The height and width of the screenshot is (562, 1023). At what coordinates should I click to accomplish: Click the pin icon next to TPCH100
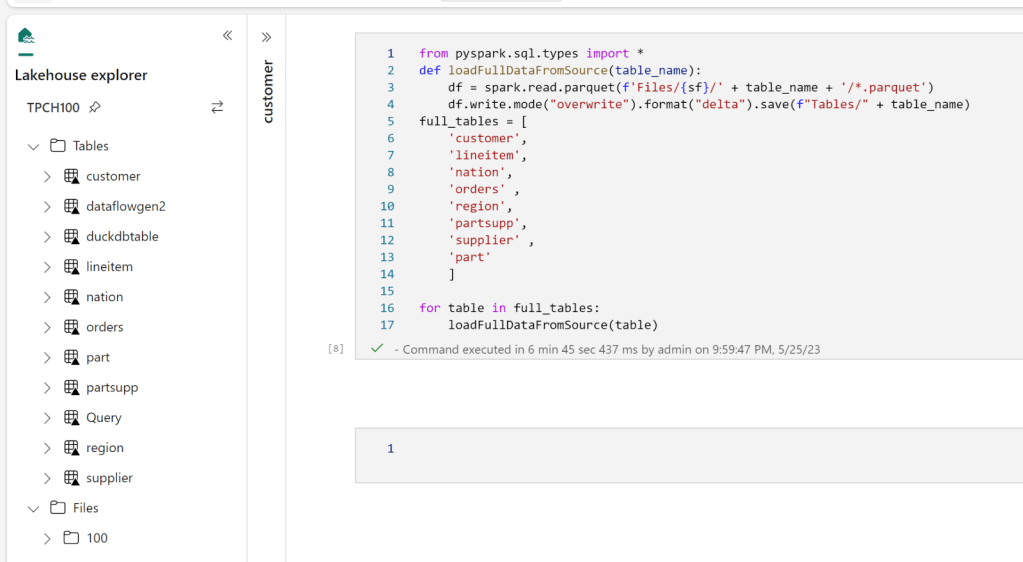[x=95, y=108]
